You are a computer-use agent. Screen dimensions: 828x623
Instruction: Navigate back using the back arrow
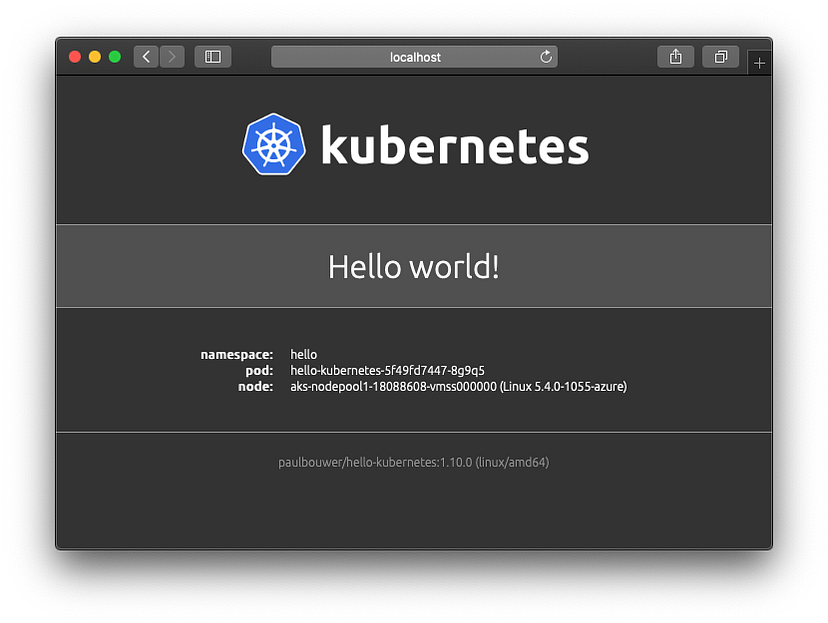tap(145, 57)
